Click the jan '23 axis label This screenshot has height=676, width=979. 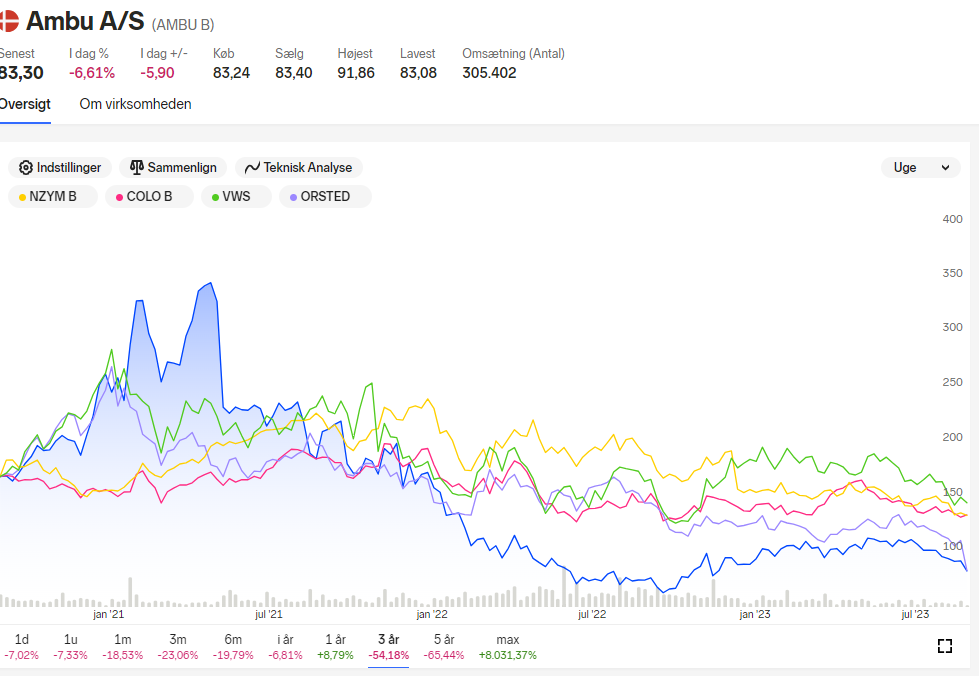click(x=755, y=614)
